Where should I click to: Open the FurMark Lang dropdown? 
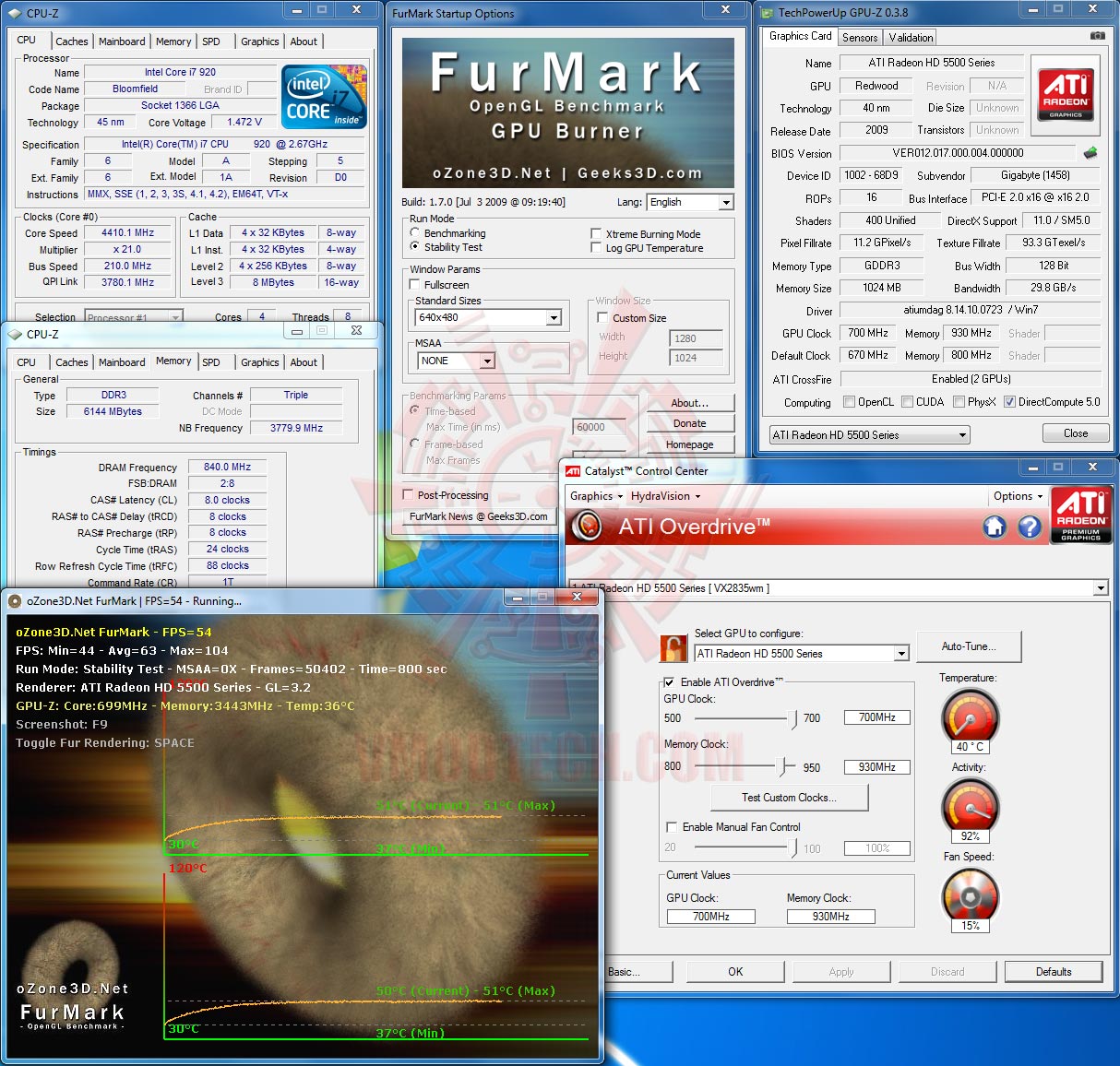point(689,202)
